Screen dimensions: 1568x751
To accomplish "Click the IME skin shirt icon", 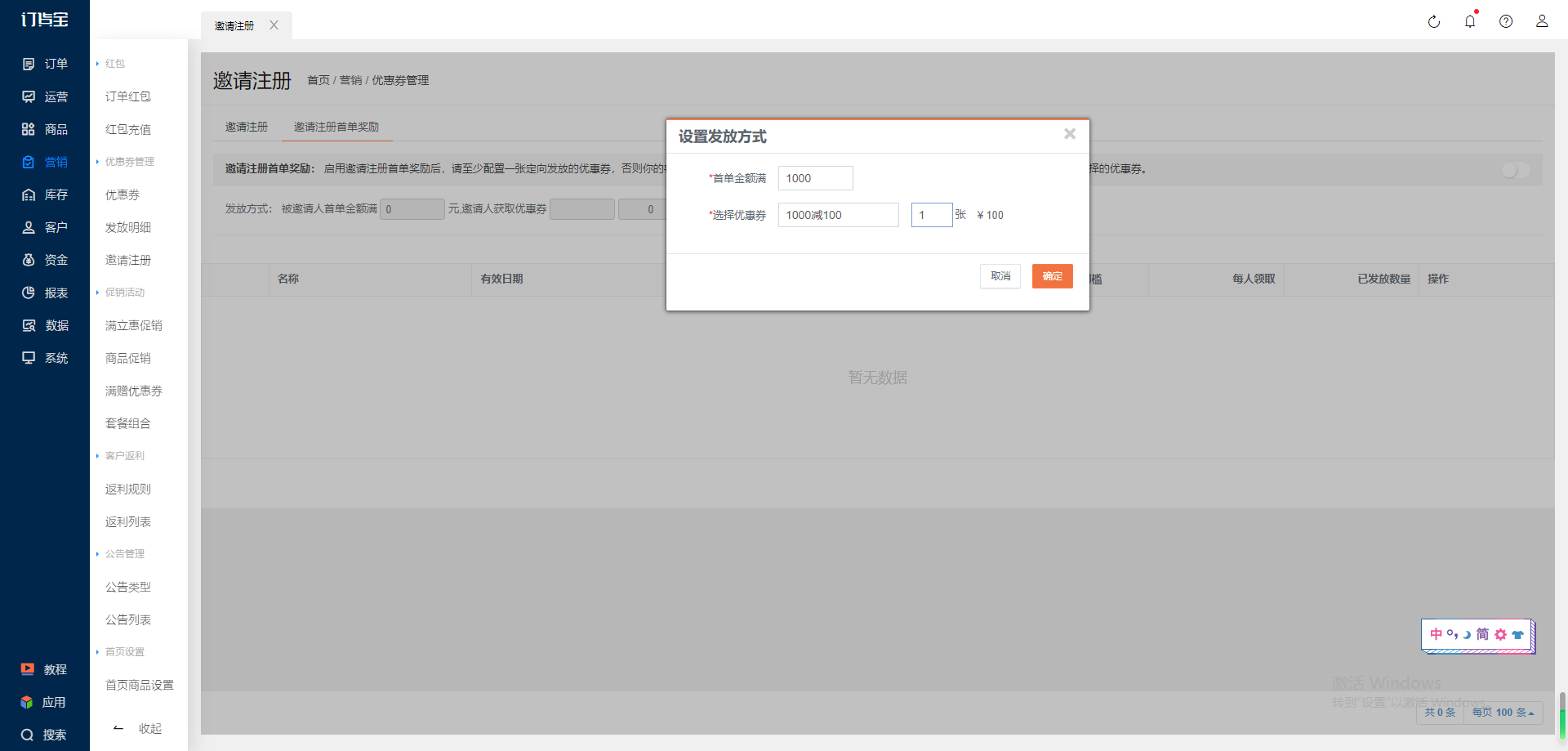I will [x=1517, y=634].
